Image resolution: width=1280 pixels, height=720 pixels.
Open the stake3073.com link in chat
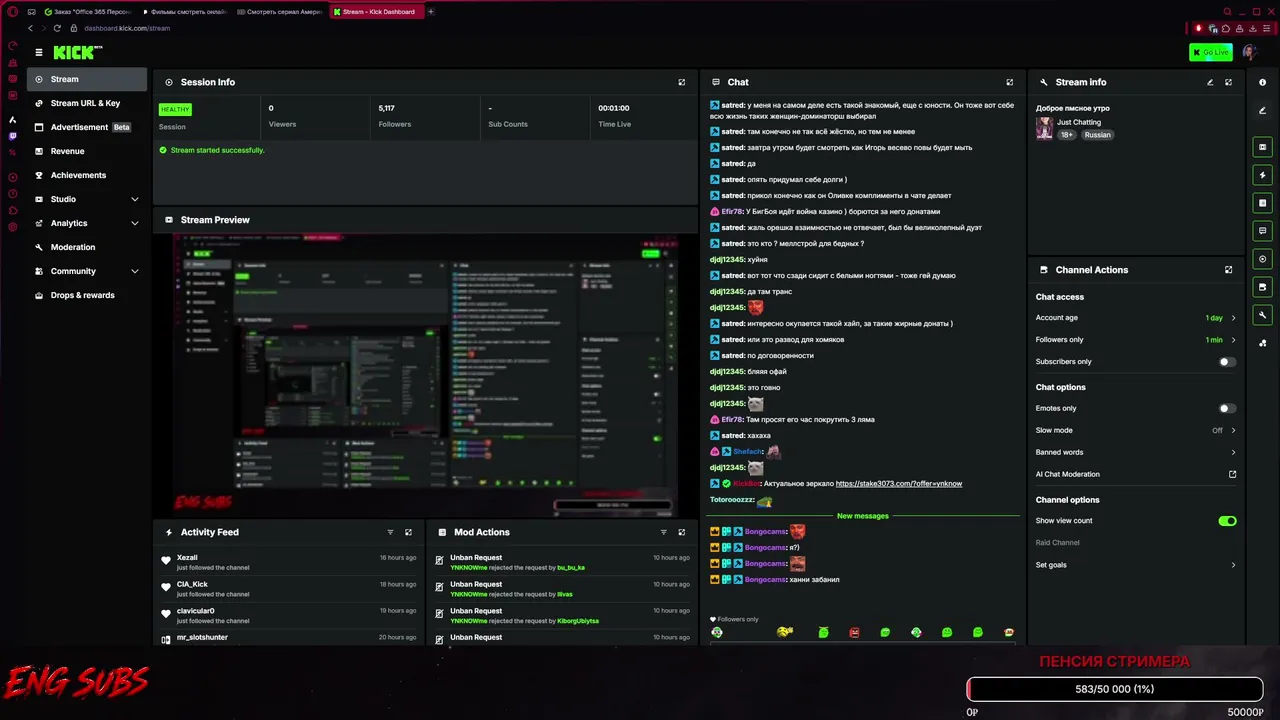[898, 484]
